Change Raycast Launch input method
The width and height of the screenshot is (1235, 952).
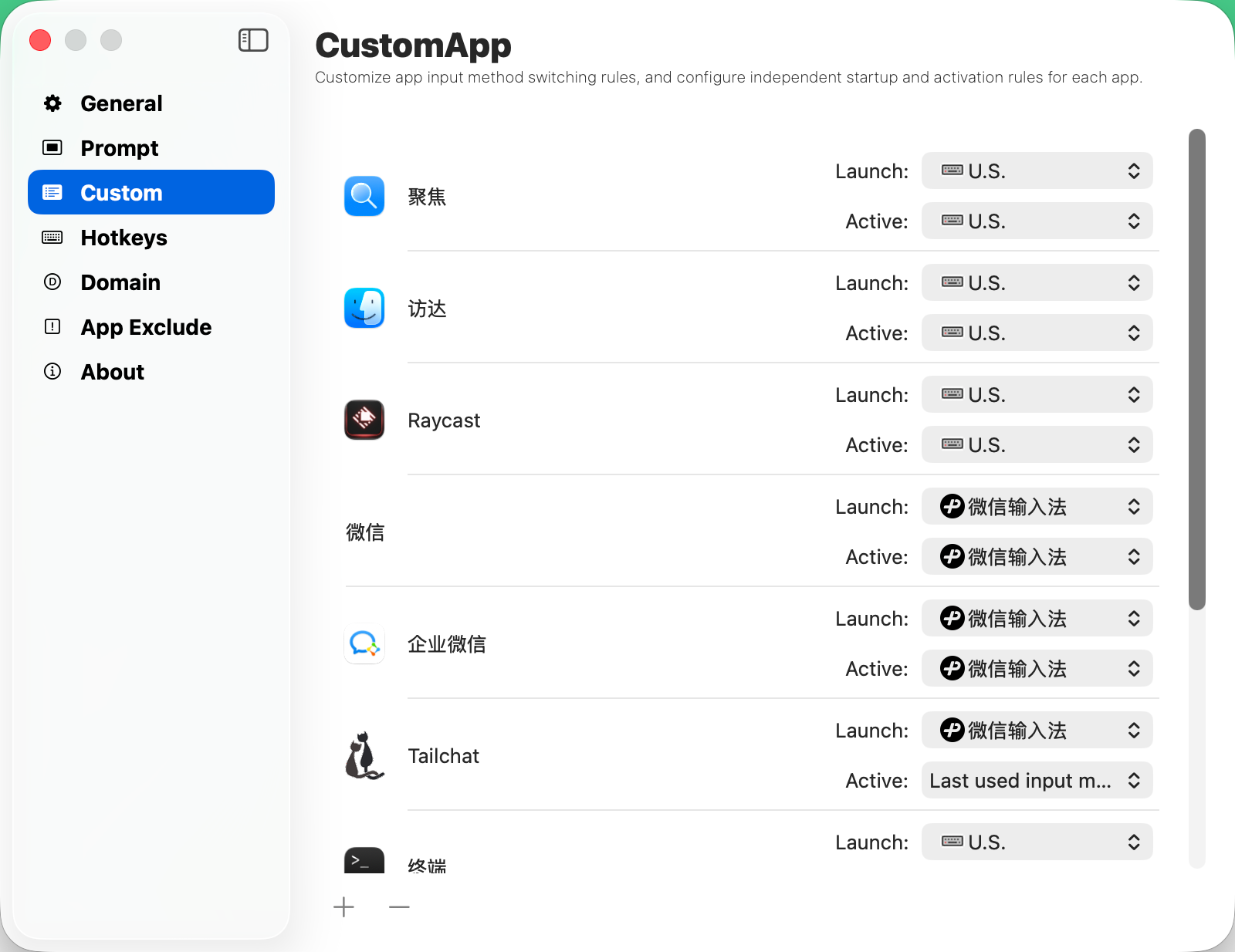1037,394
